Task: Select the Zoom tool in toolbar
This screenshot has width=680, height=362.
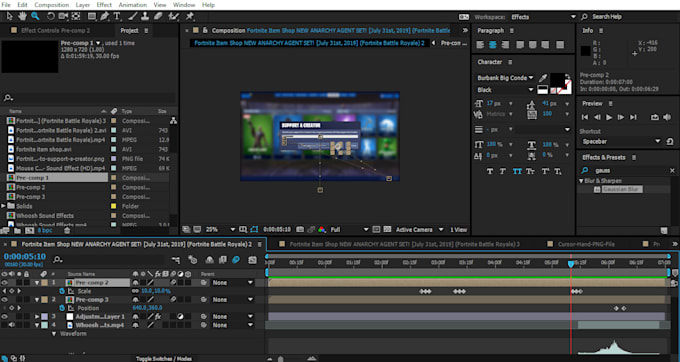Action: pyautogui.click(x=35, y=16)
